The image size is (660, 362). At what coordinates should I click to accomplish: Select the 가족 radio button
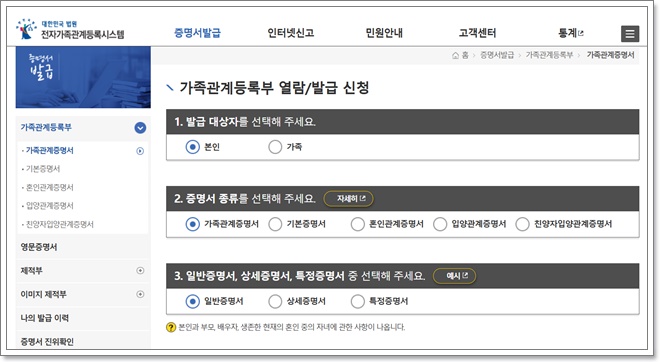coord(275,147)
